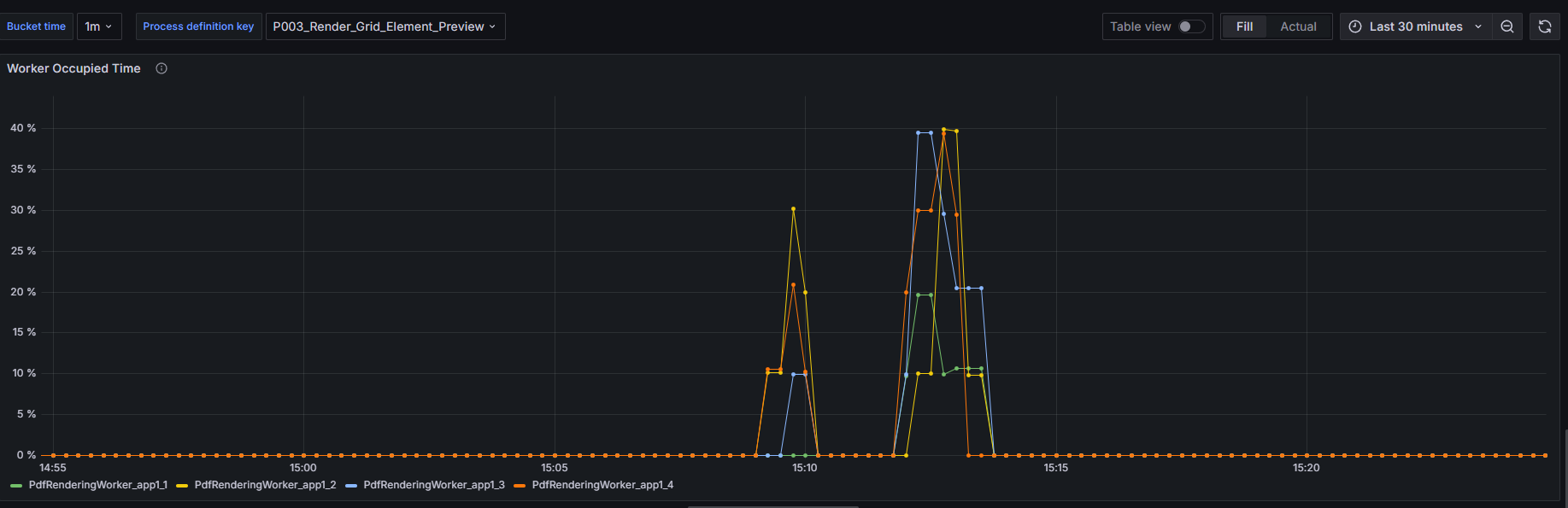Click green color swatch for PdfRenderingWorker_app1_1
Screen dimensions: 1568x508
pos(16,486)
